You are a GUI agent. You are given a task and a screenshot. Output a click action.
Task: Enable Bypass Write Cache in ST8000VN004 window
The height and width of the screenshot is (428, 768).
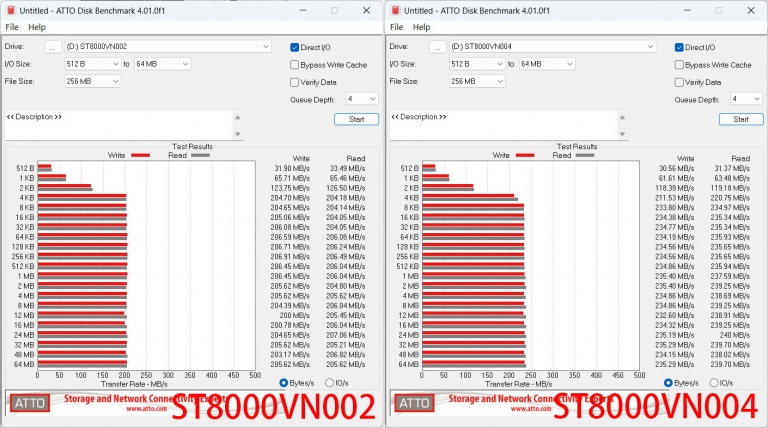(679, 65)
